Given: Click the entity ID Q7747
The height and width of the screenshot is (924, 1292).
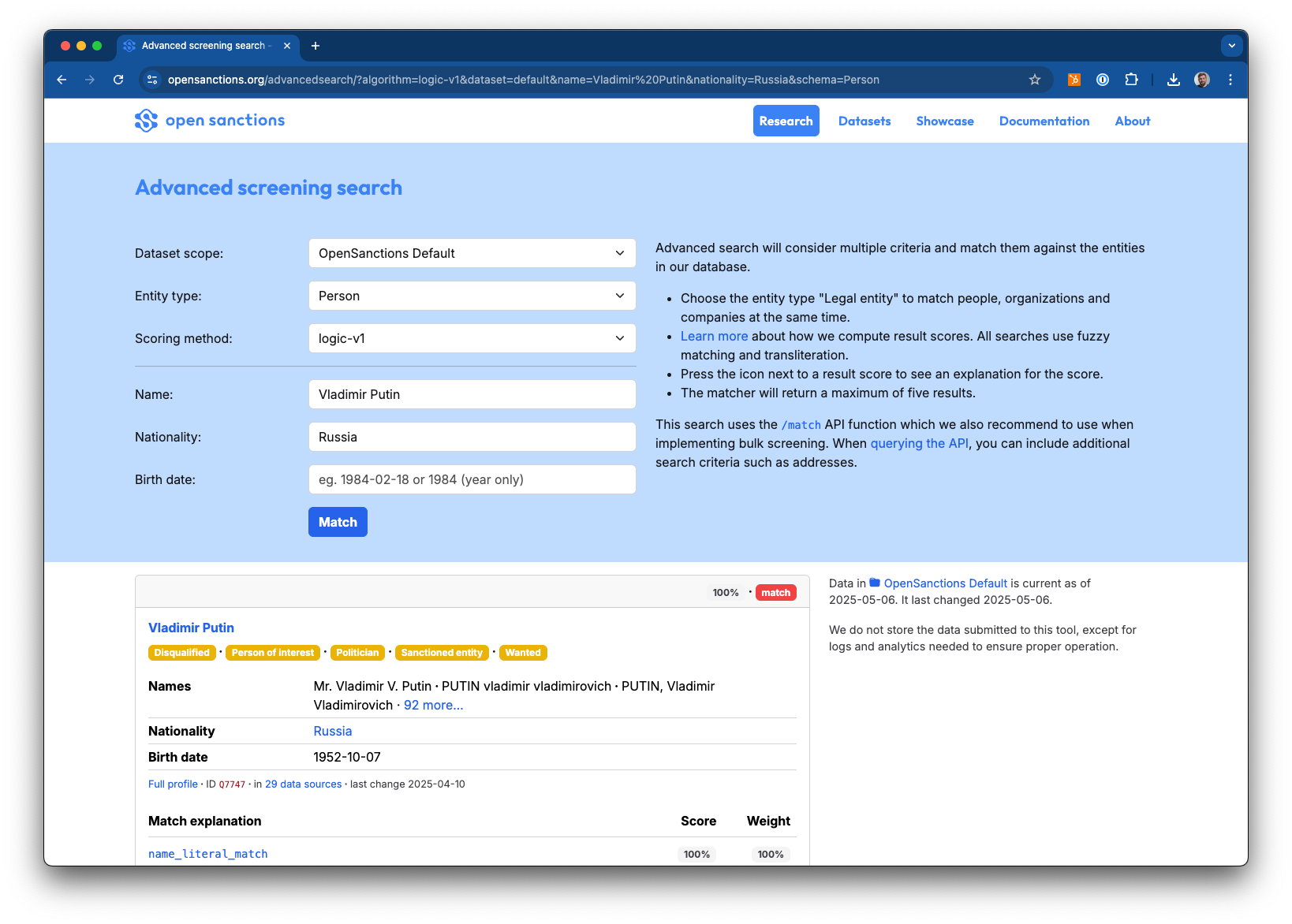Looking at the screenshot, I should click(232, 784).
